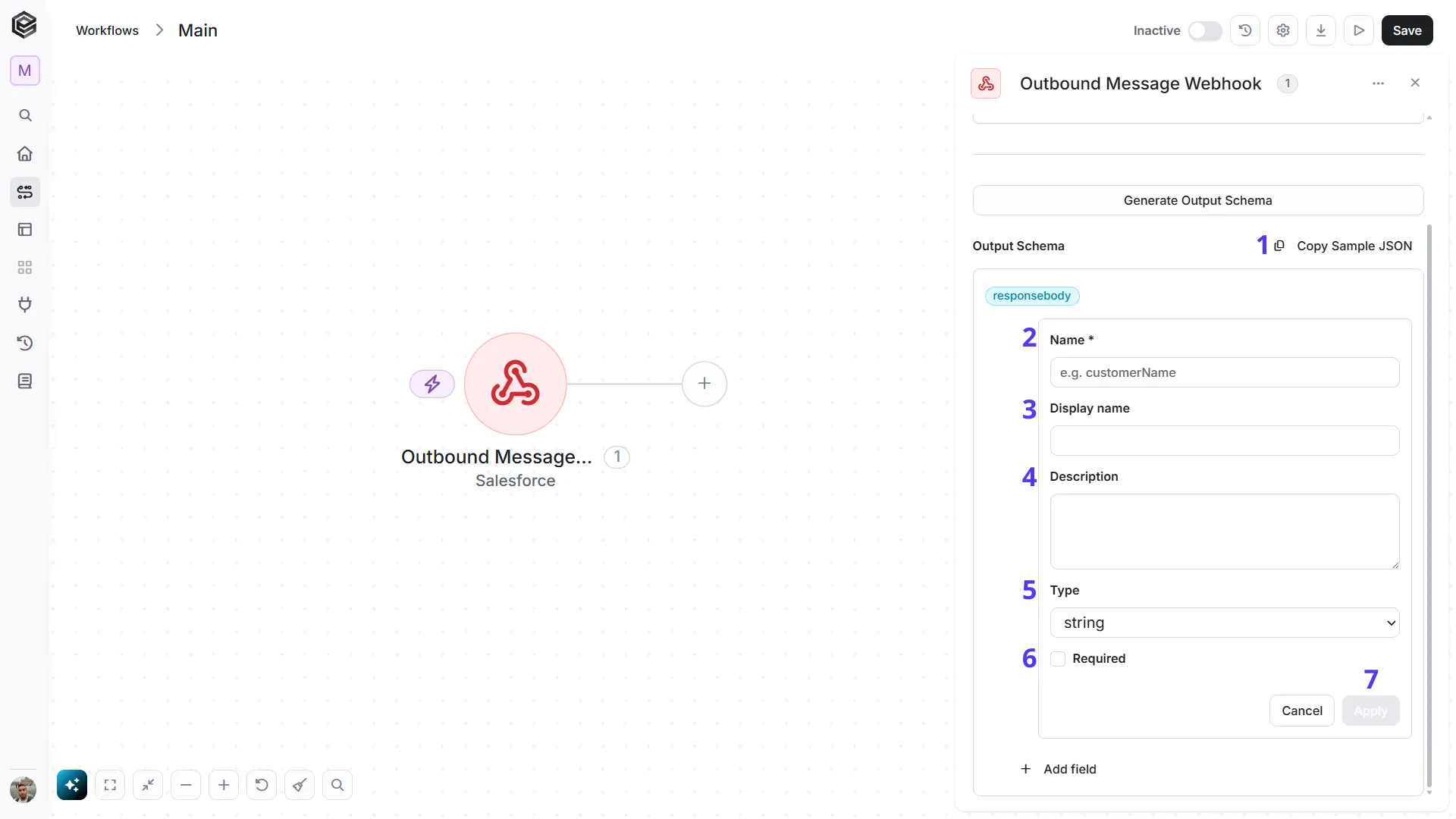Open version history in top bar
The image size is (1456, 819).
pos(1245,30)
